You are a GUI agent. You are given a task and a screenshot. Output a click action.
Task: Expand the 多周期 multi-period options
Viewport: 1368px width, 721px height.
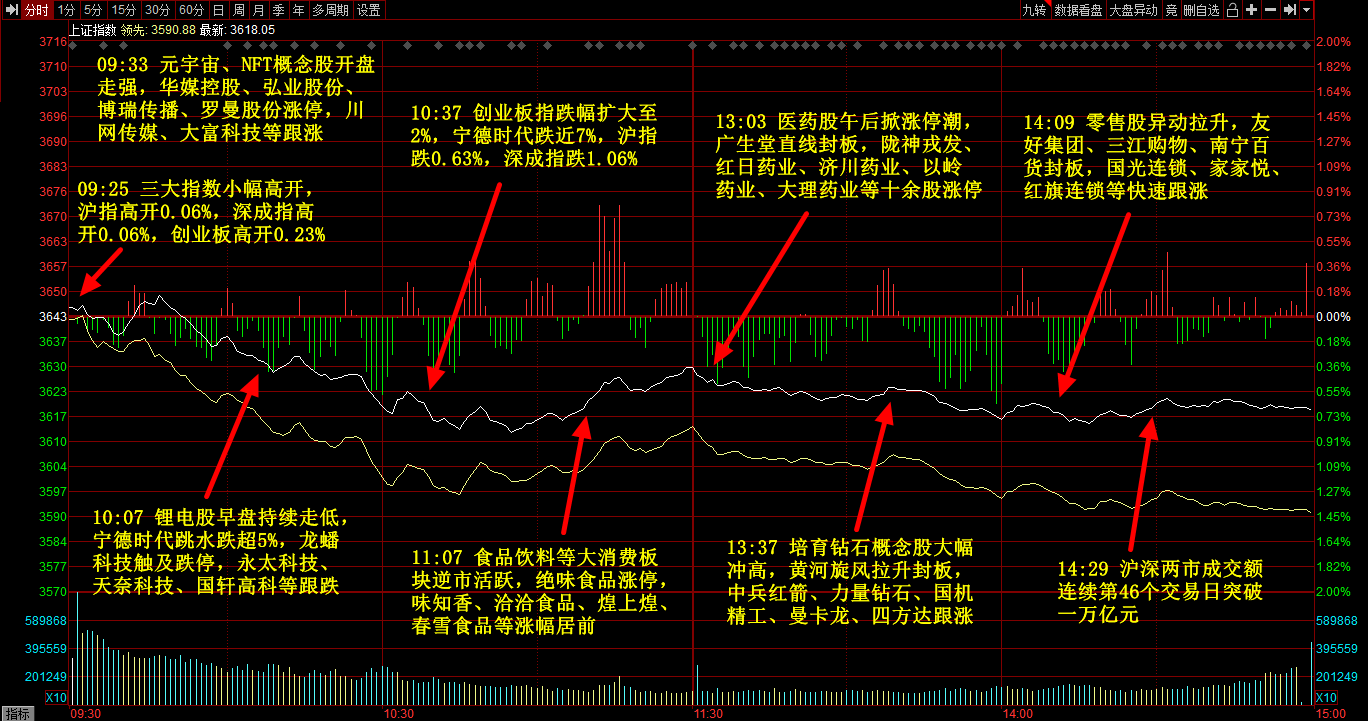tap(330, 10)
